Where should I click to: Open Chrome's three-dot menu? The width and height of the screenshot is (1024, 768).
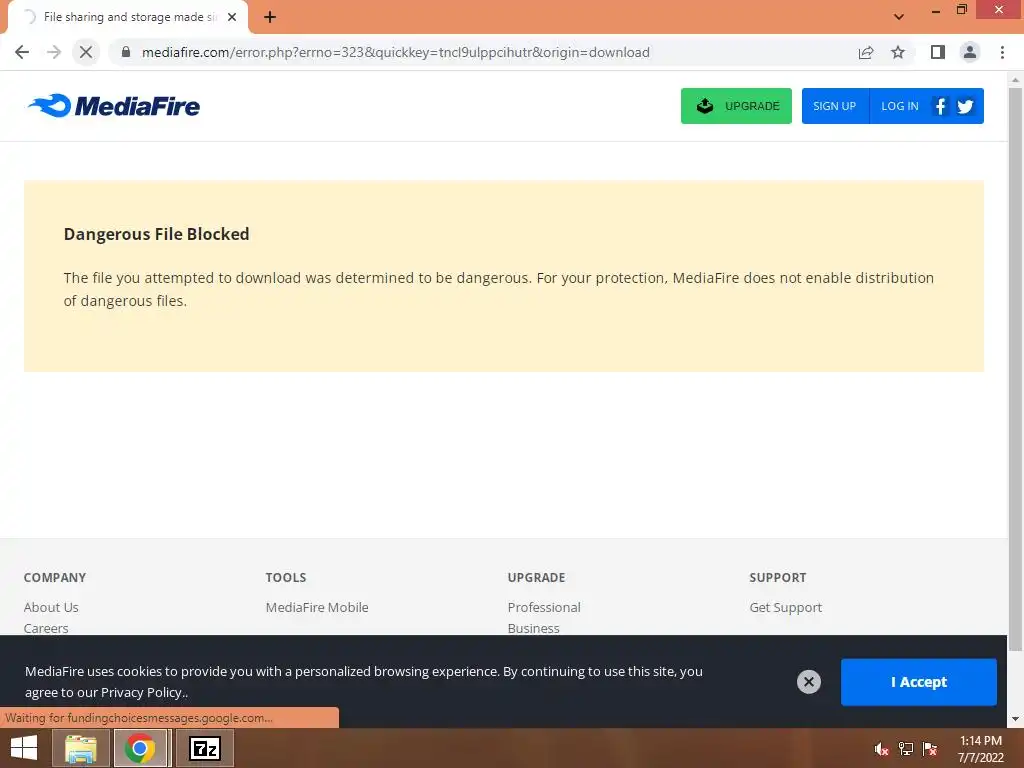coord(1002,52)
